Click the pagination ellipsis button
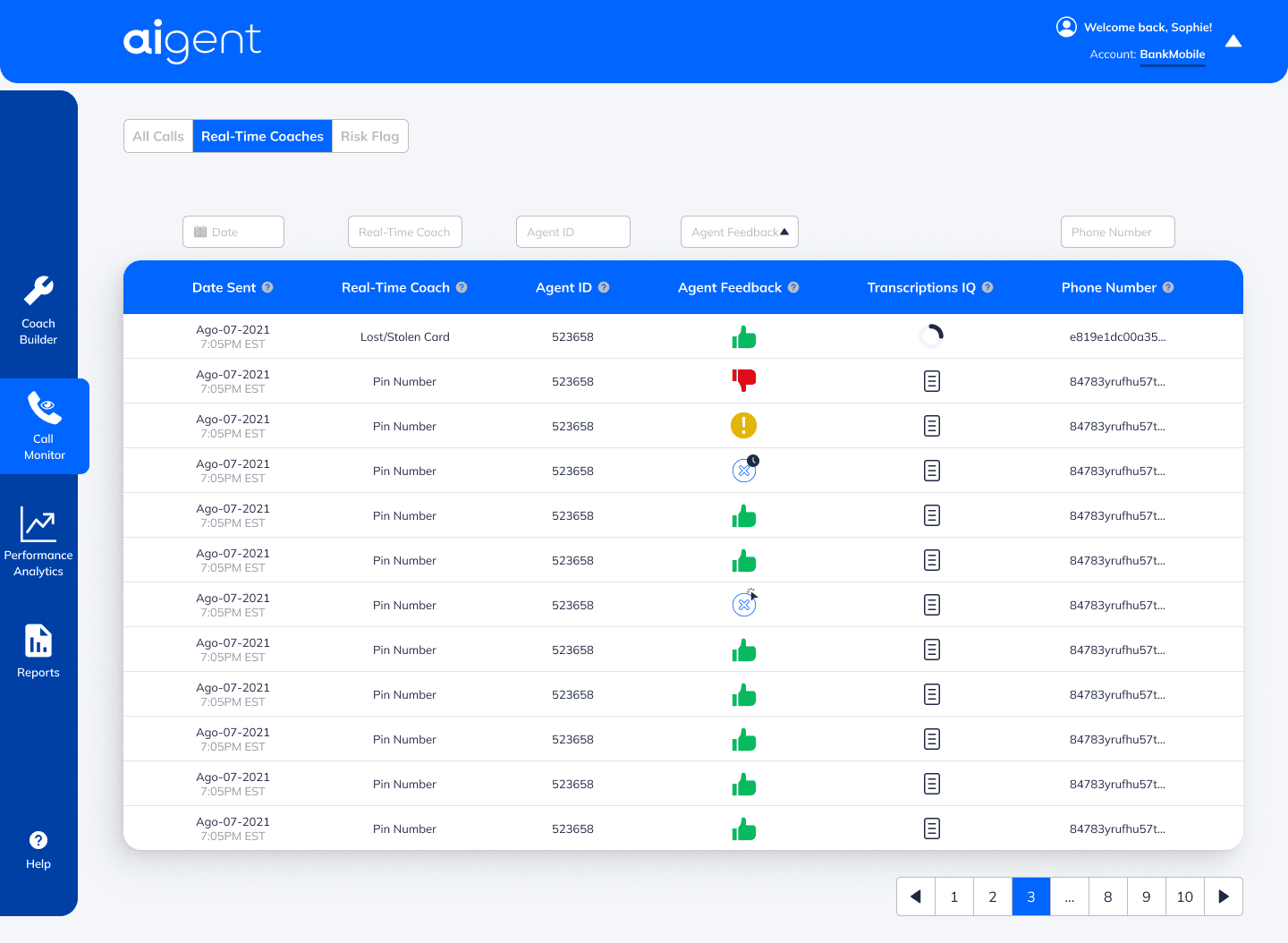1288x943 pixels. pos(1070,896)
